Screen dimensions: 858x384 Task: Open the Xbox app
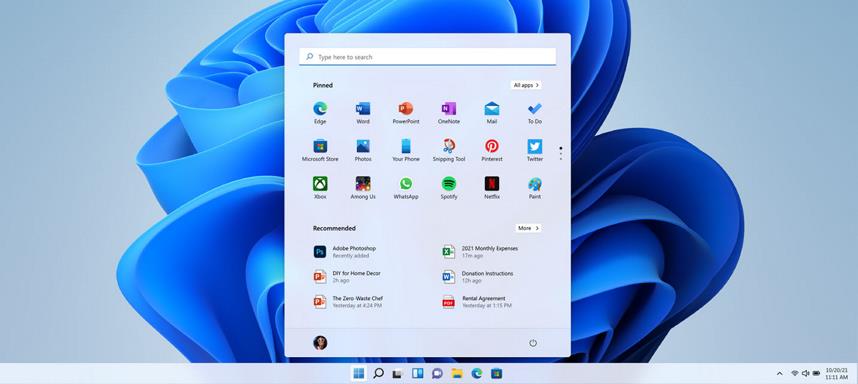pyautogui.click(x=320, y=188)
